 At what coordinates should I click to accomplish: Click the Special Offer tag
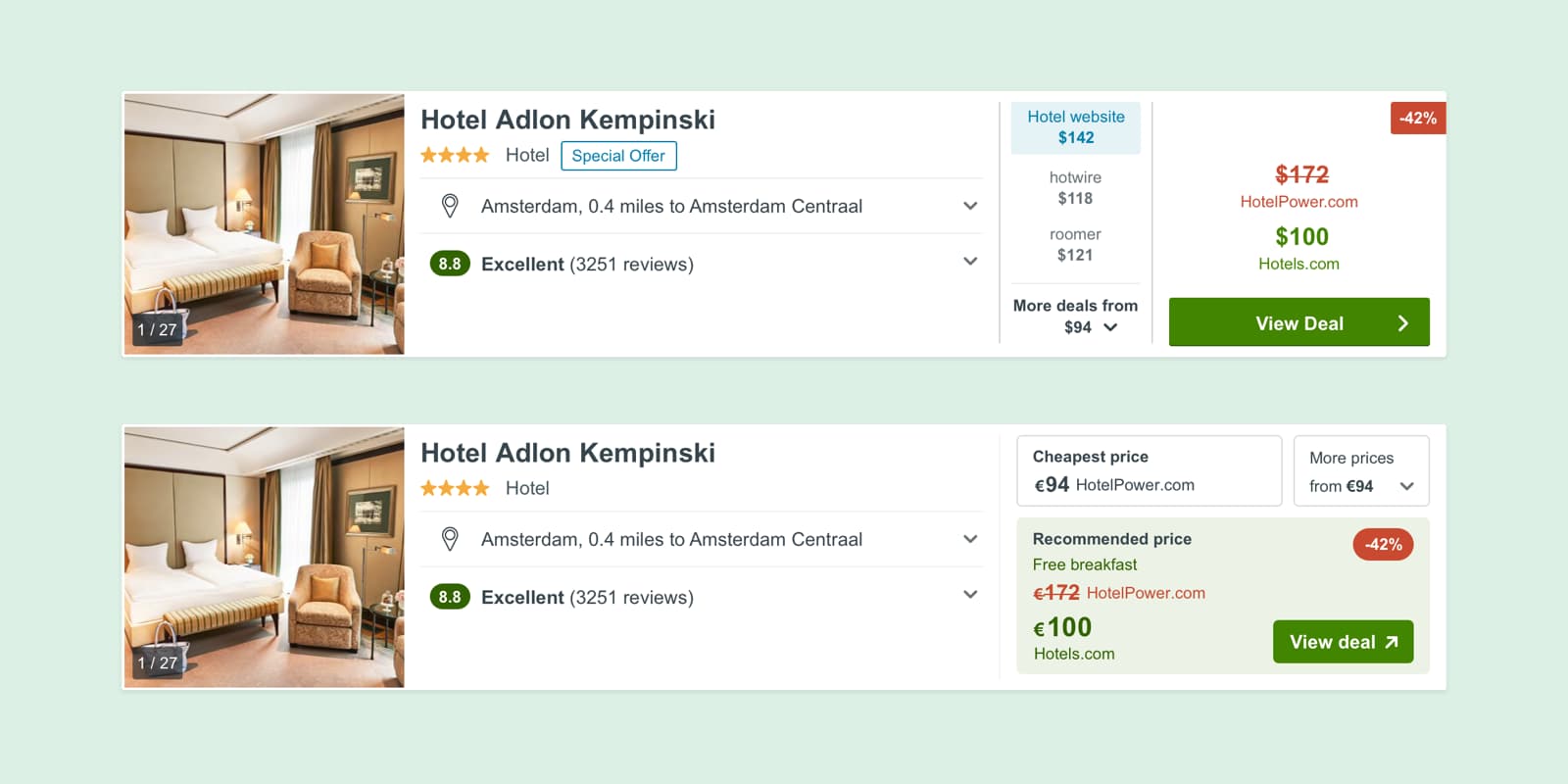pos(618,156)
